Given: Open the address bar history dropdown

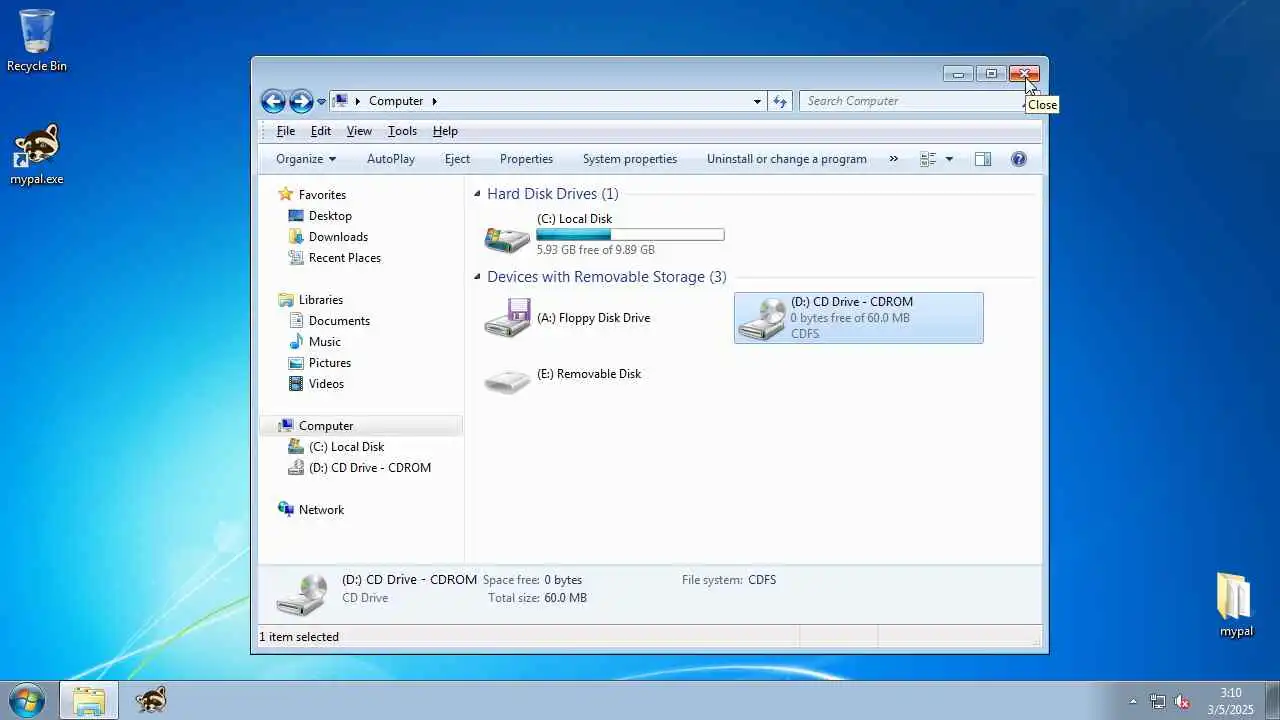Looking at the screenshot, I should pos(757,101).
